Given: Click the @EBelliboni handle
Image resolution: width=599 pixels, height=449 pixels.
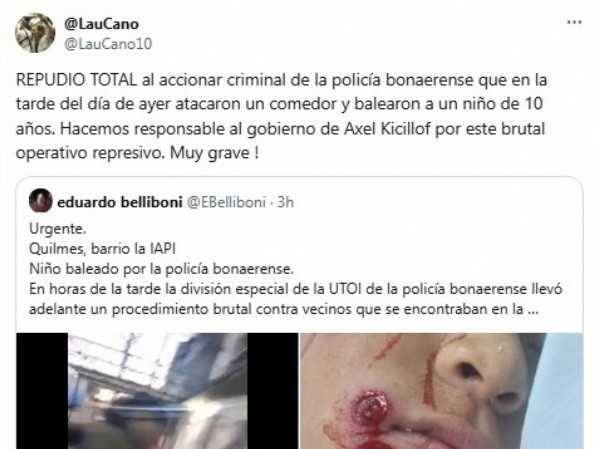Looking at the screenshot, I should pyautogui.click(x=226, y=202).
